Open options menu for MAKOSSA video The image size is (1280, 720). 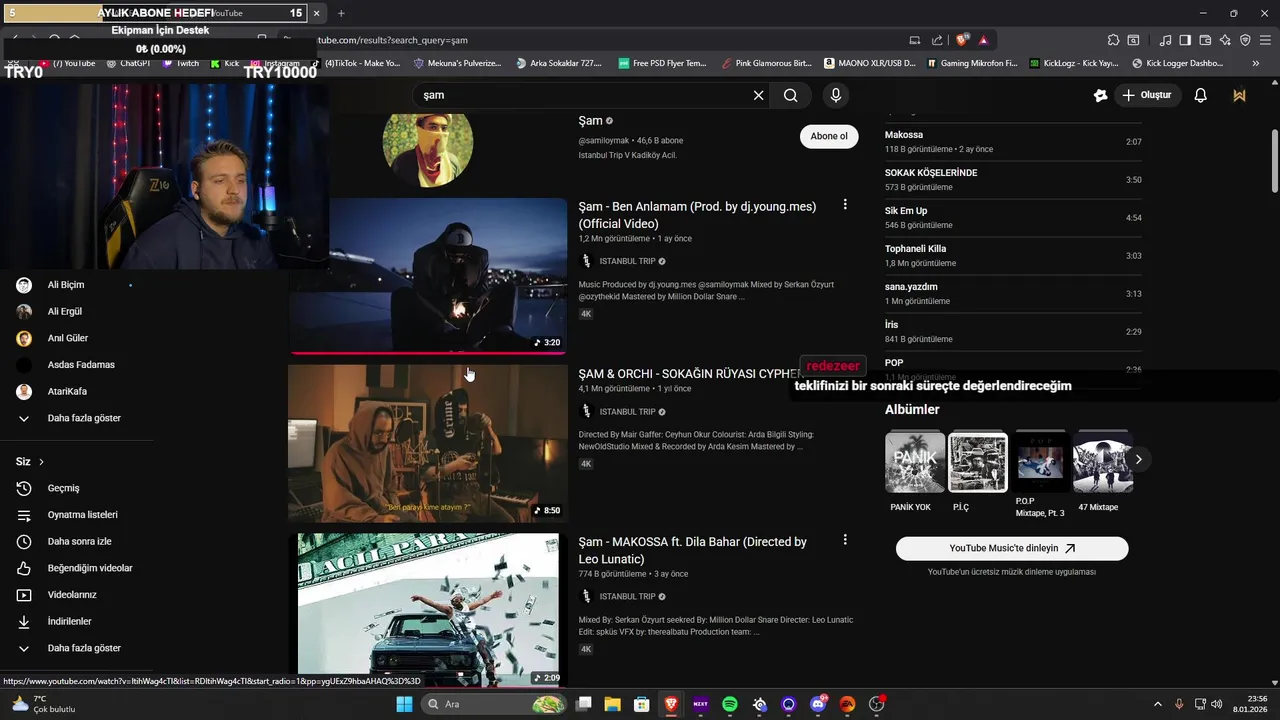point(845,539)
